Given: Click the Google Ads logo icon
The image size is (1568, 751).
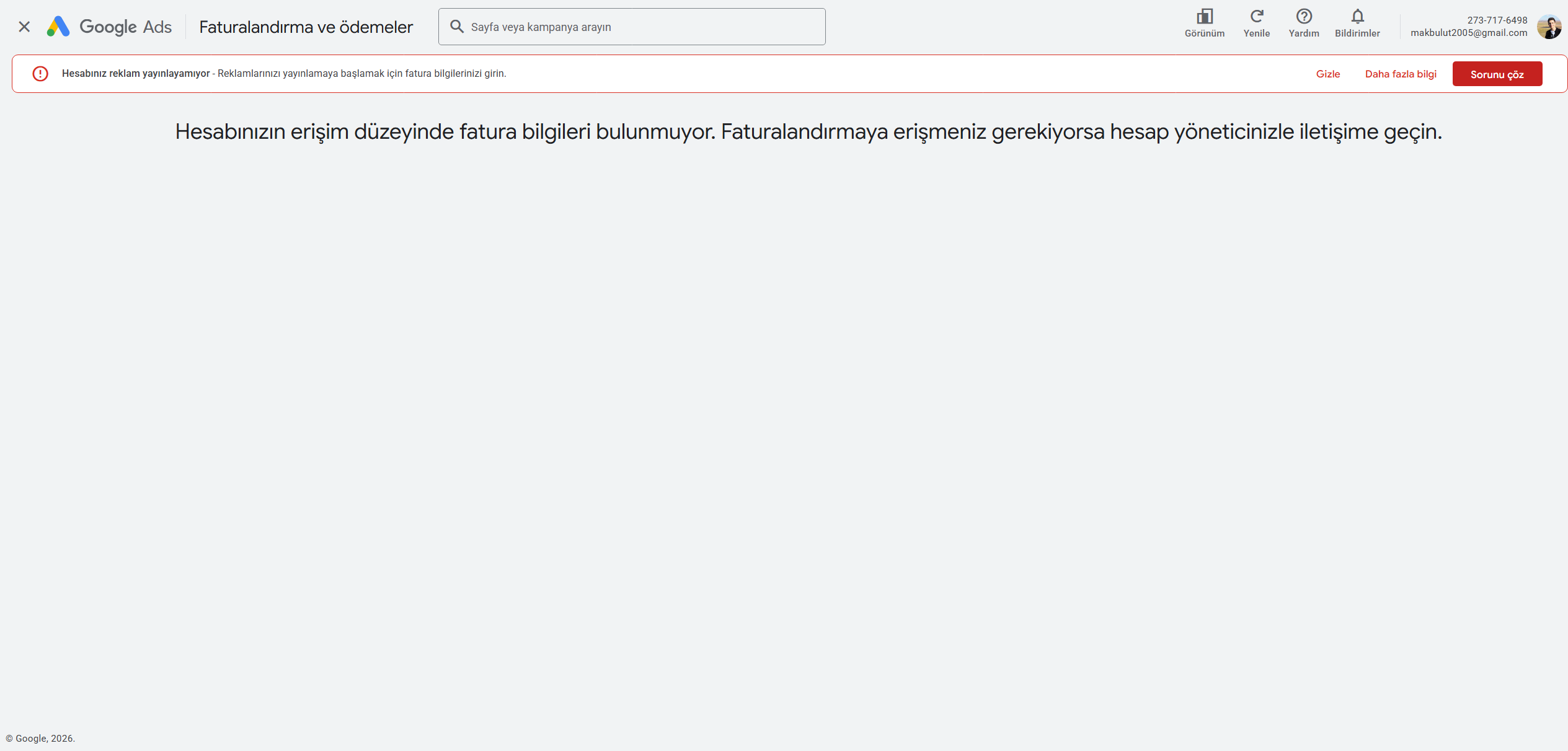Looking at the screenshot, I should [x=58, y=27].
